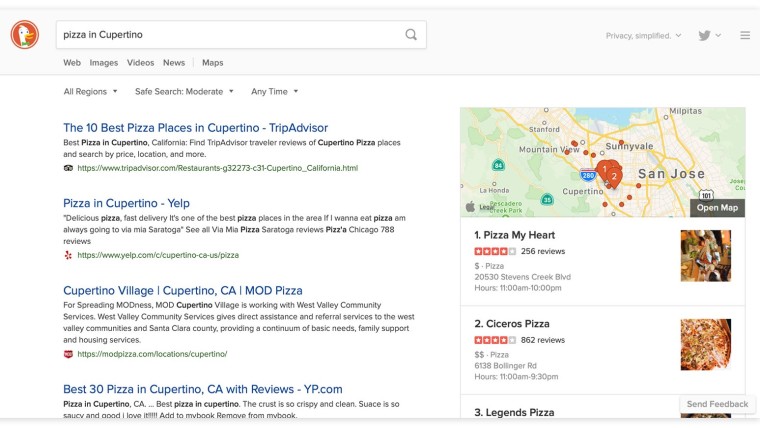Expand the All Regions dropdown

pos(90,92)
